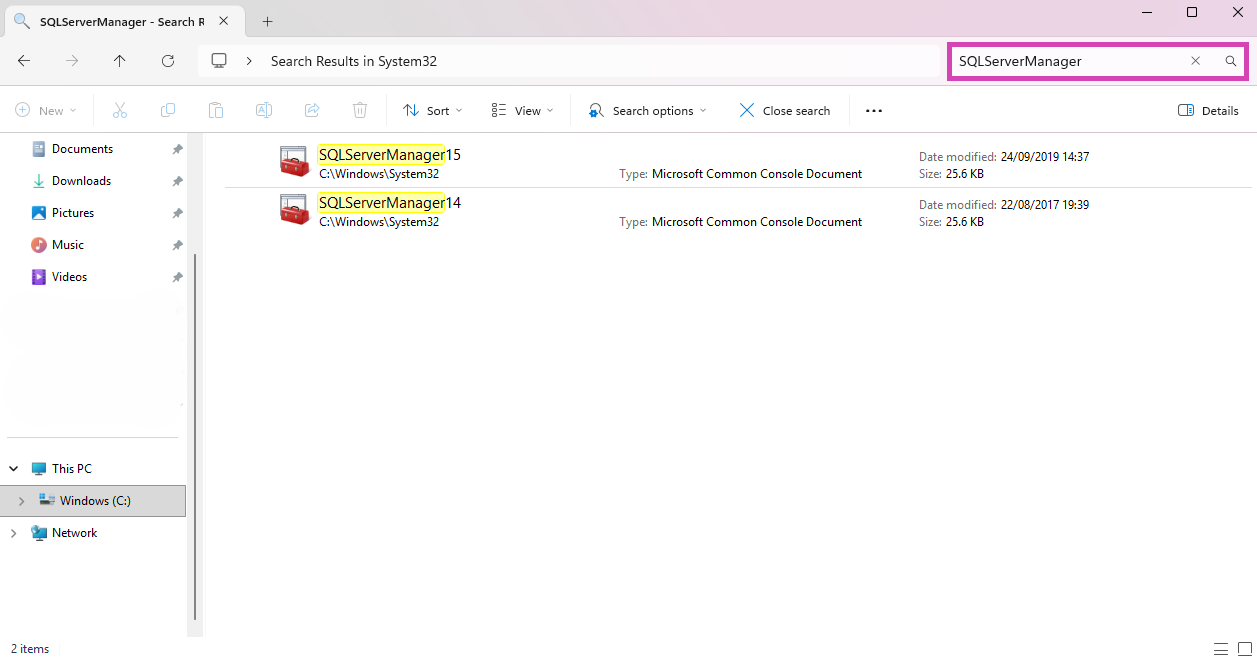The image size is (1257, 658).
Task: Open Pictures in the sidebar
Action: pos(73,213)
